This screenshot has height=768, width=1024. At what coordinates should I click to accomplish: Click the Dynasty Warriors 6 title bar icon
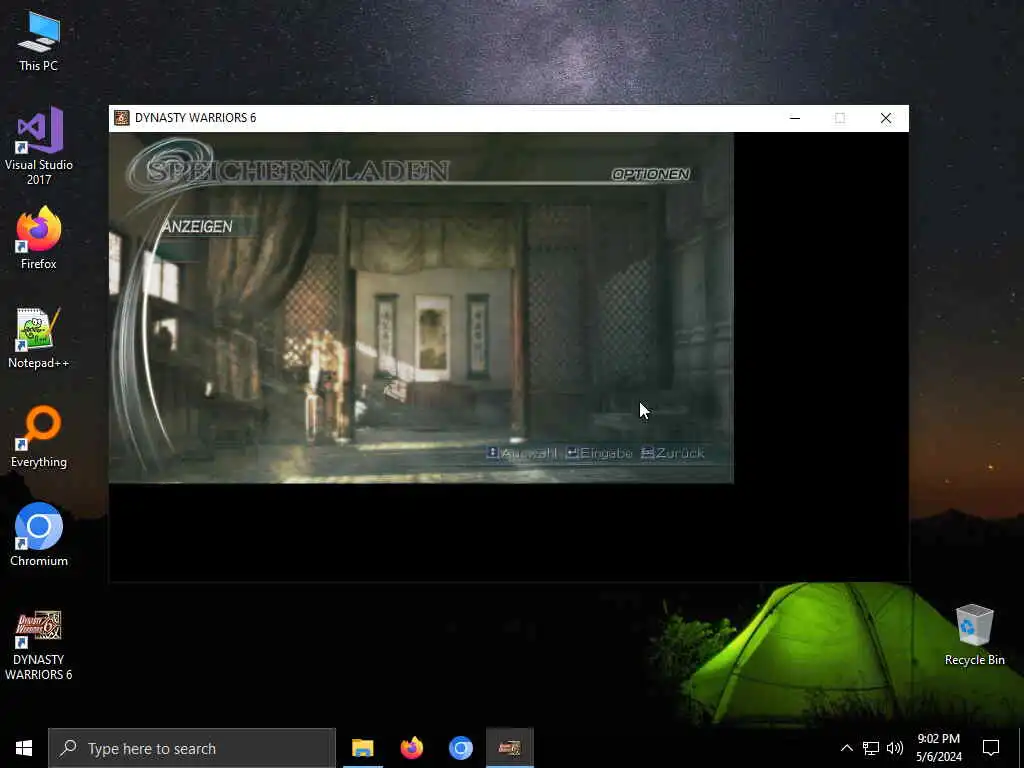(121, 118)
